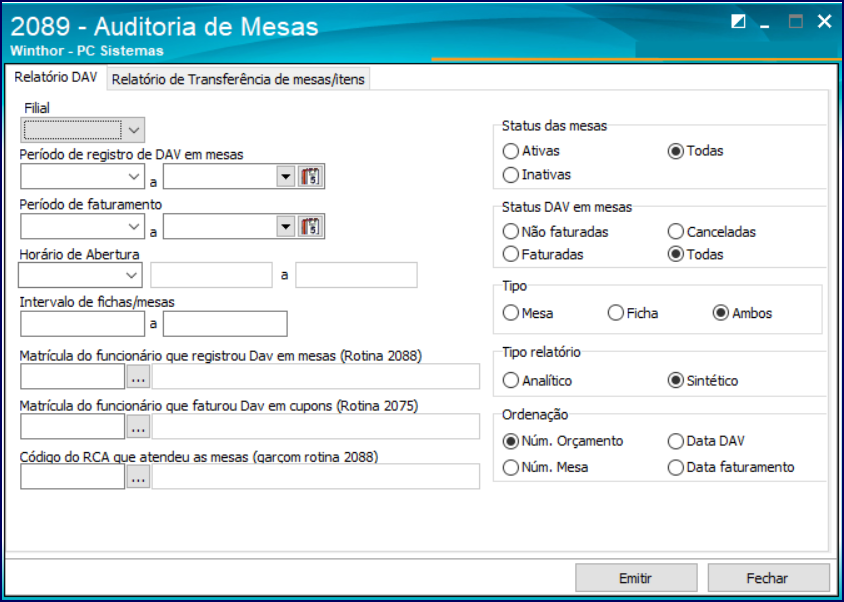This screenshot has height=602, width=844.
Task: Expand the Filial dropdown
Action: [134, 130]
